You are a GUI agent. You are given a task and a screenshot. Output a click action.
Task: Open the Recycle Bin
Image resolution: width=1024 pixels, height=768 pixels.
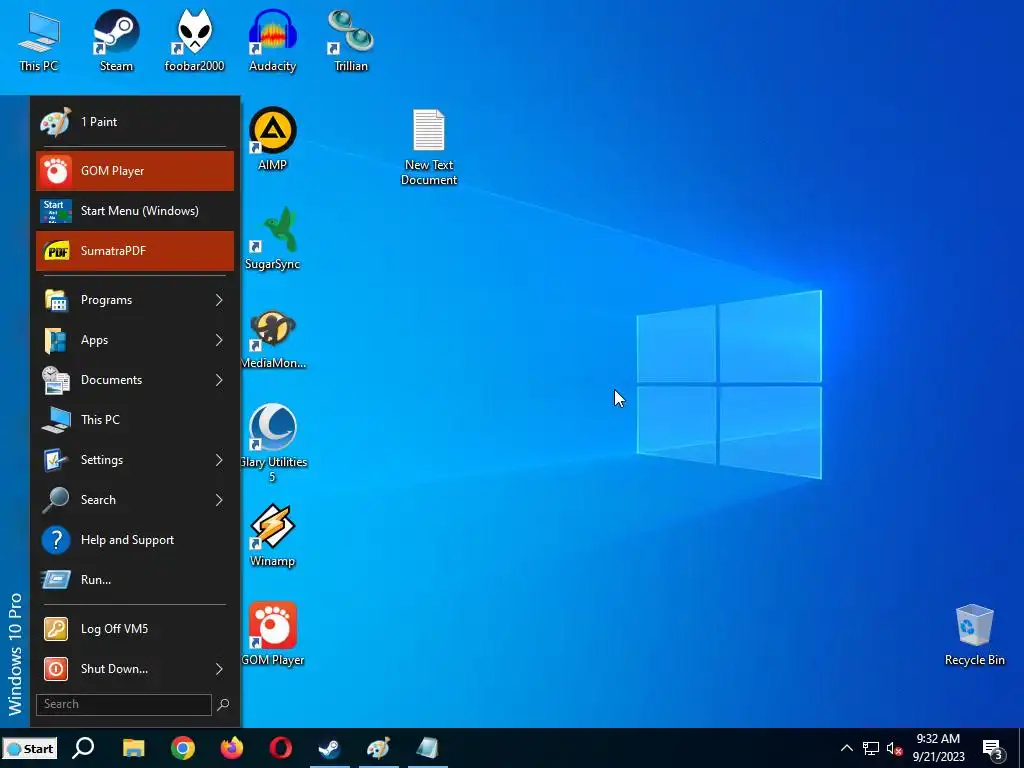974,635
